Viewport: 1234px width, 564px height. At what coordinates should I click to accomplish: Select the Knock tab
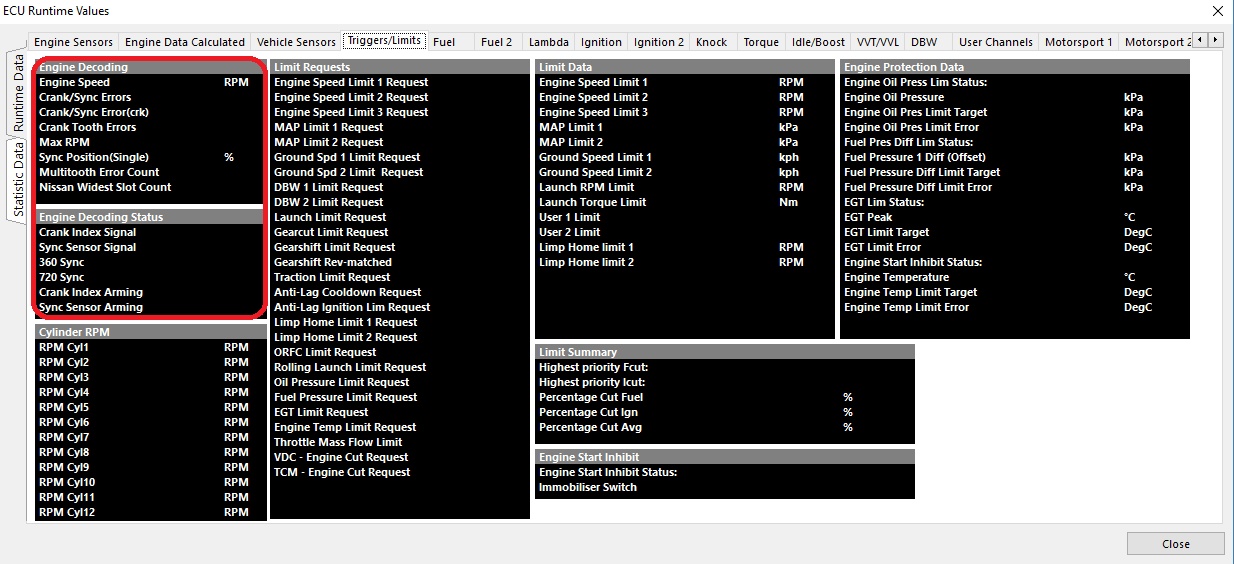[x=712, y=42]
